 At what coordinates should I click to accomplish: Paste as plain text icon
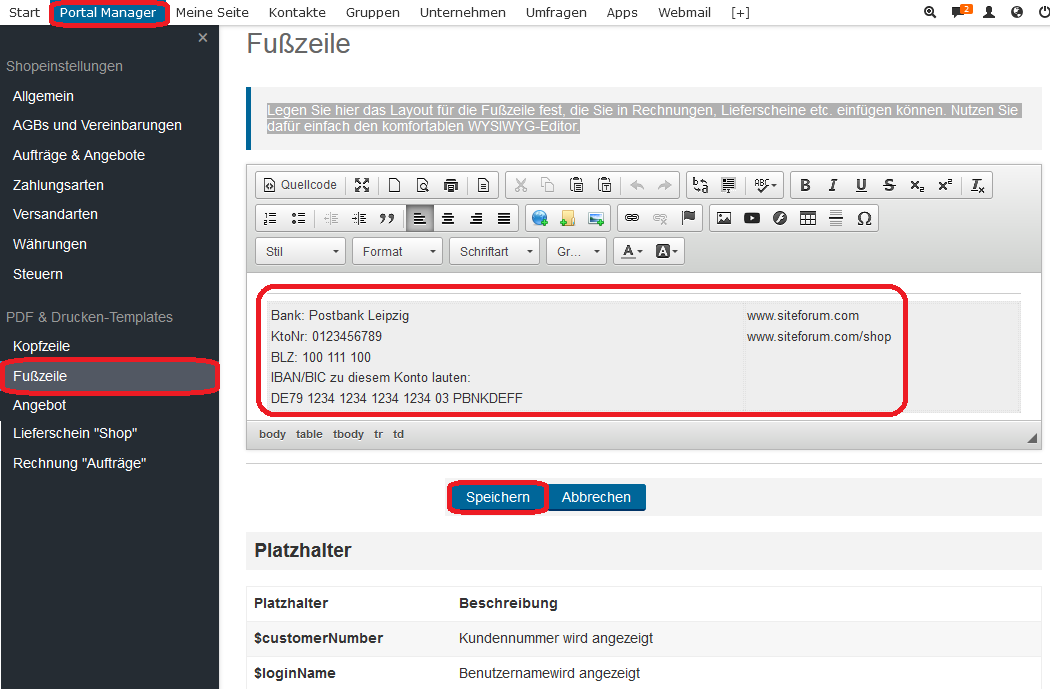pos(604,185)
